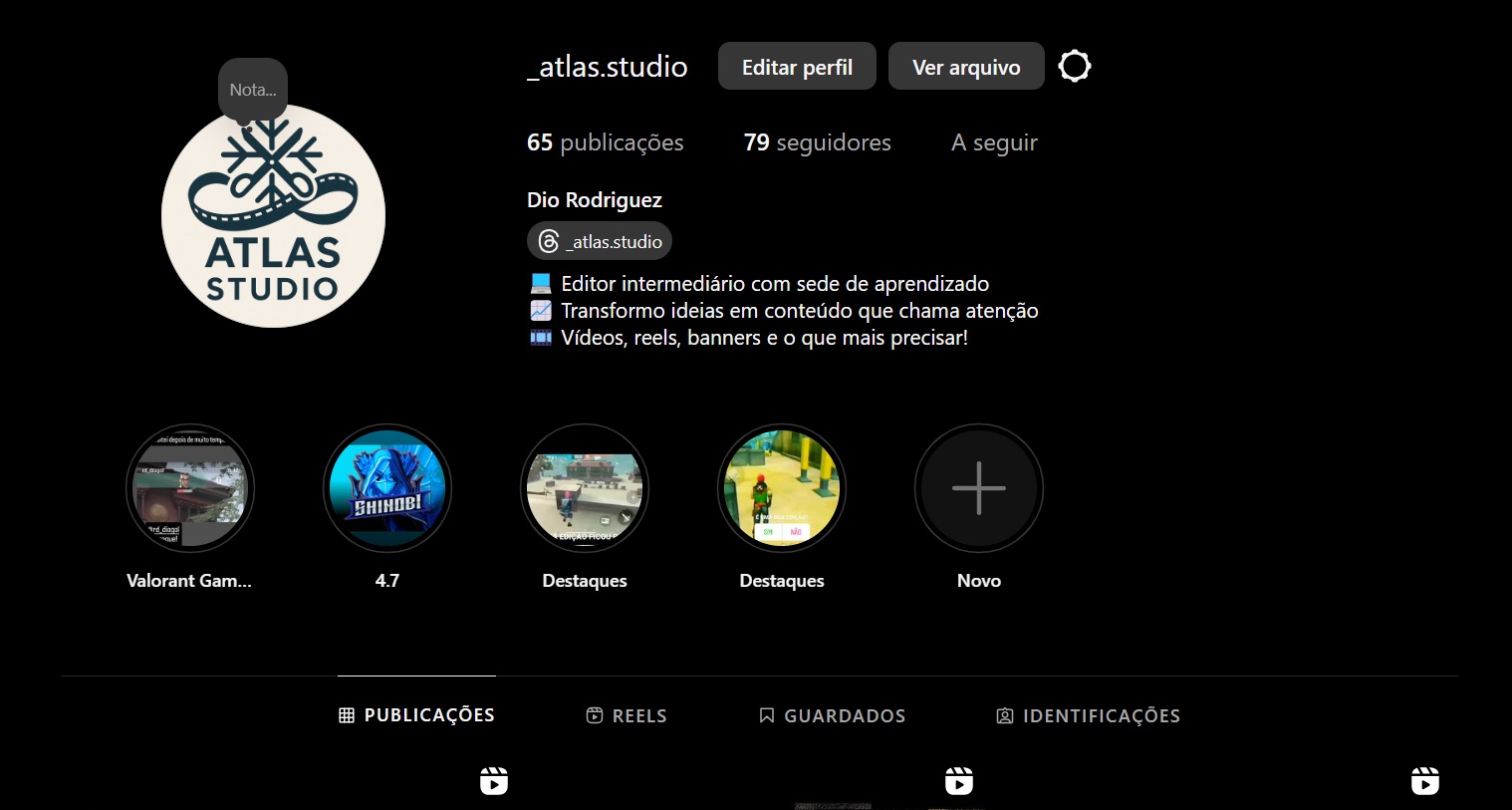
Task: Click the Novo highlight label
Action: tap(979, 581)
